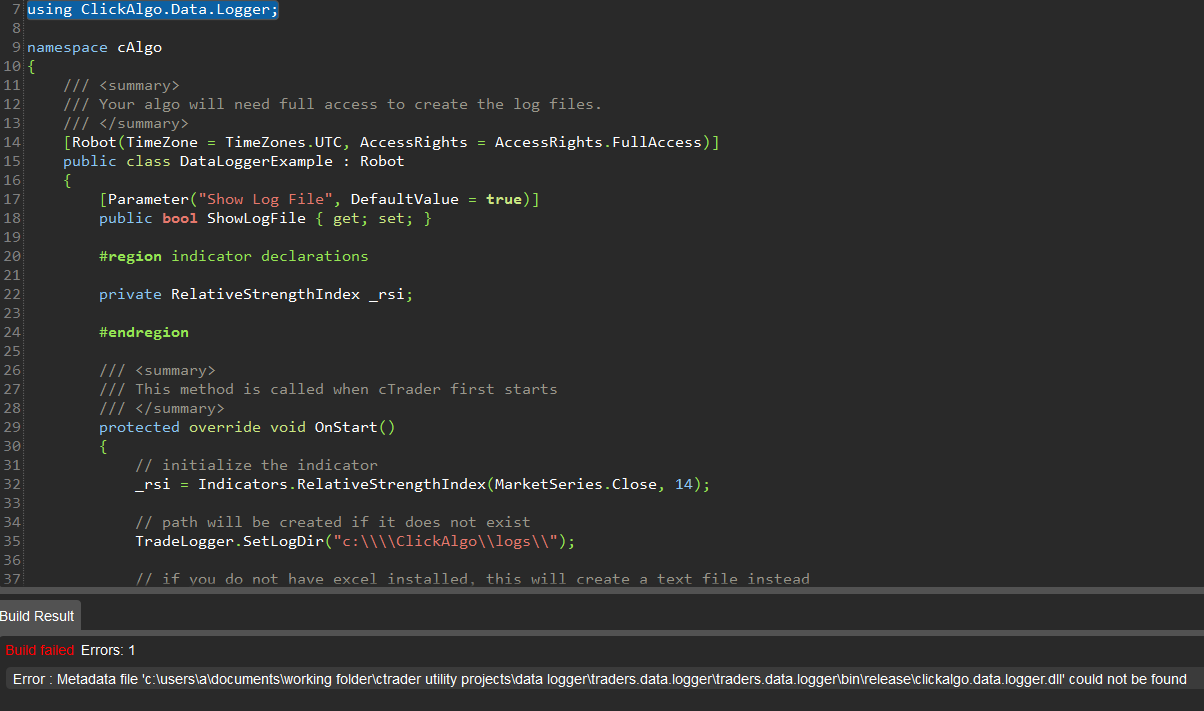Click the highlighted 'using ClickAlgo.Data.Logger;' line
The image size is (1204, 711).
153,9
